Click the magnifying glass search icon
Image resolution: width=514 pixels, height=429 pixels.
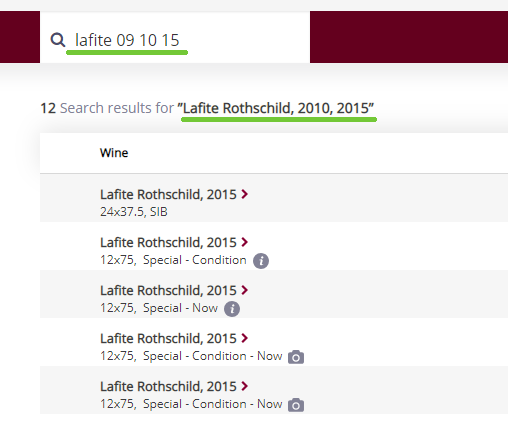point(58,40)
